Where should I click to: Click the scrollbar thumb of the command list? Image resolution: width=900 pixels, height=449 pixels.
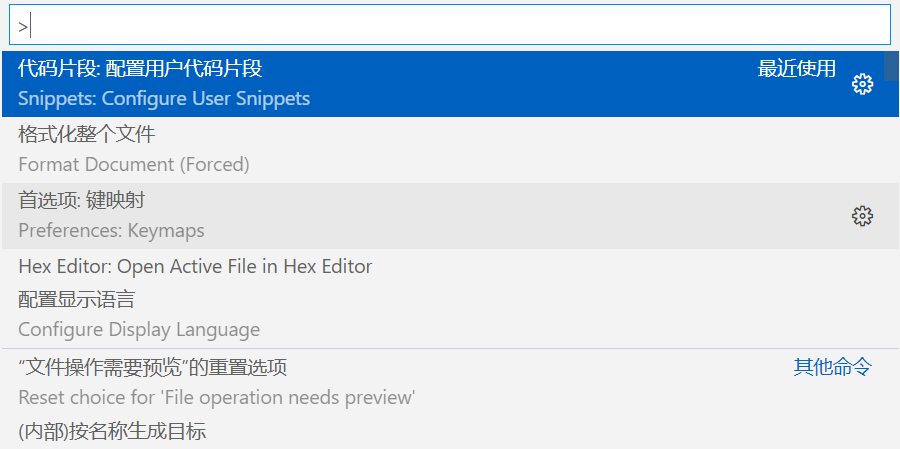pyautogui.click(x=891, y=66)
